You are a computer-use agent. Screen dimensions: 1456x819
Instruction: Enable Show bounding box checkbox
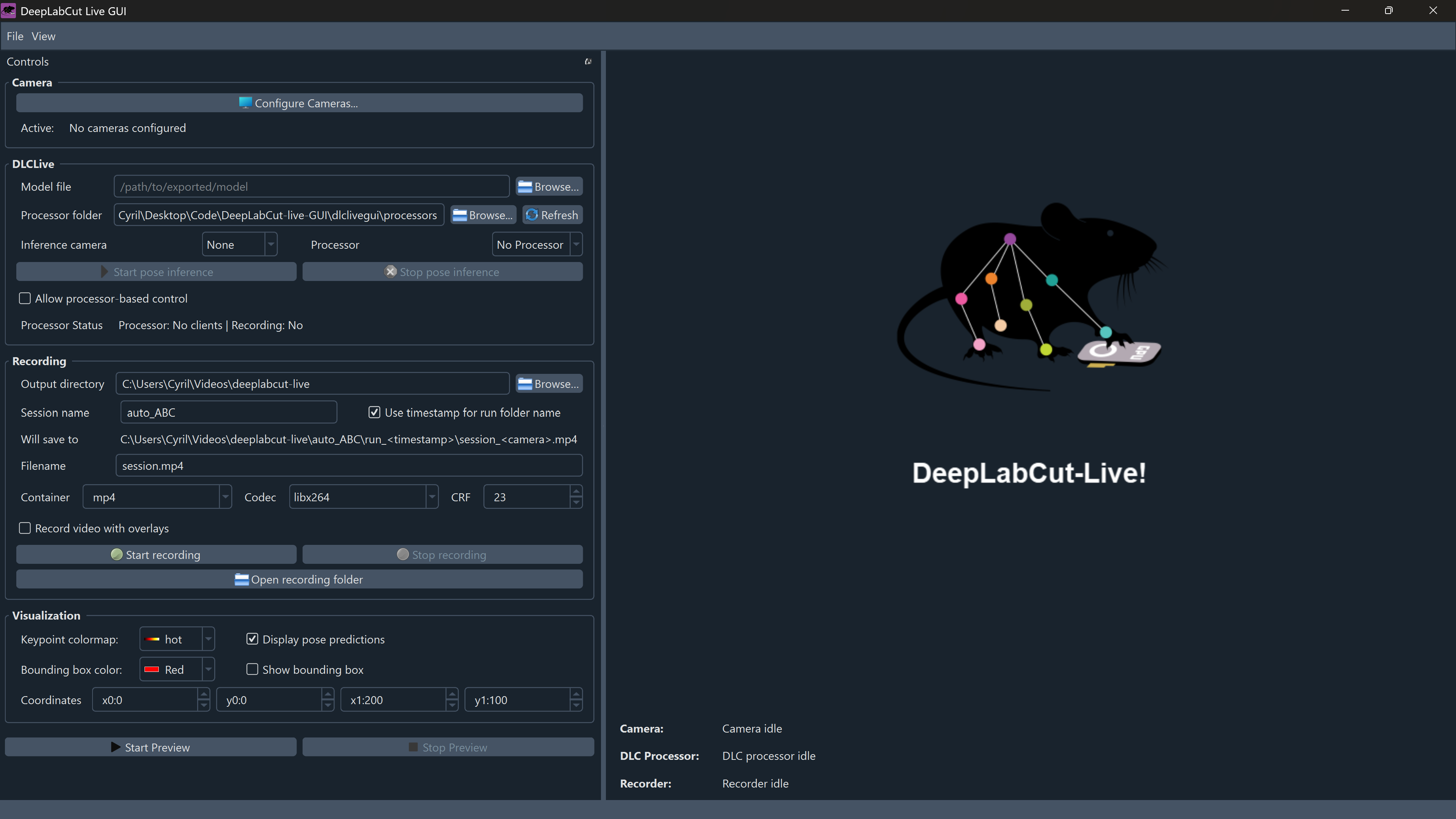pyautogui.click(x=252, y=669)
